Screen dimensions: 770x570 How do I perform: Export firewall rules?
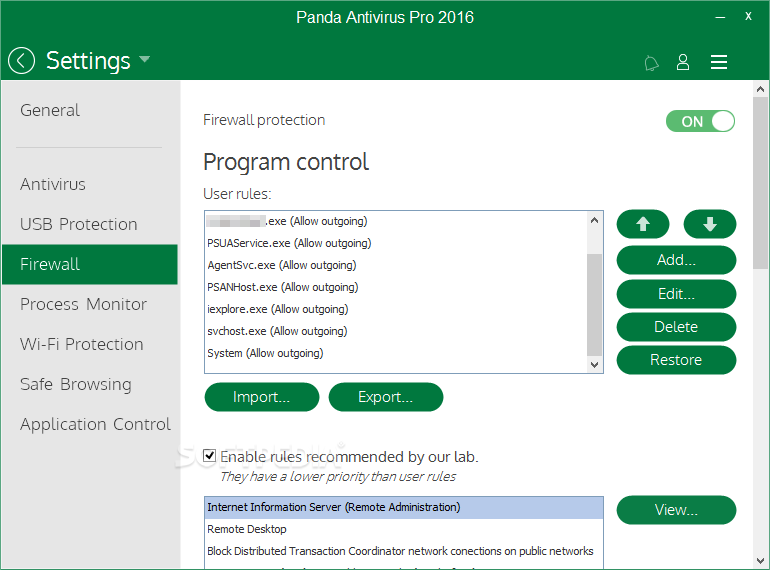point(385,397)
